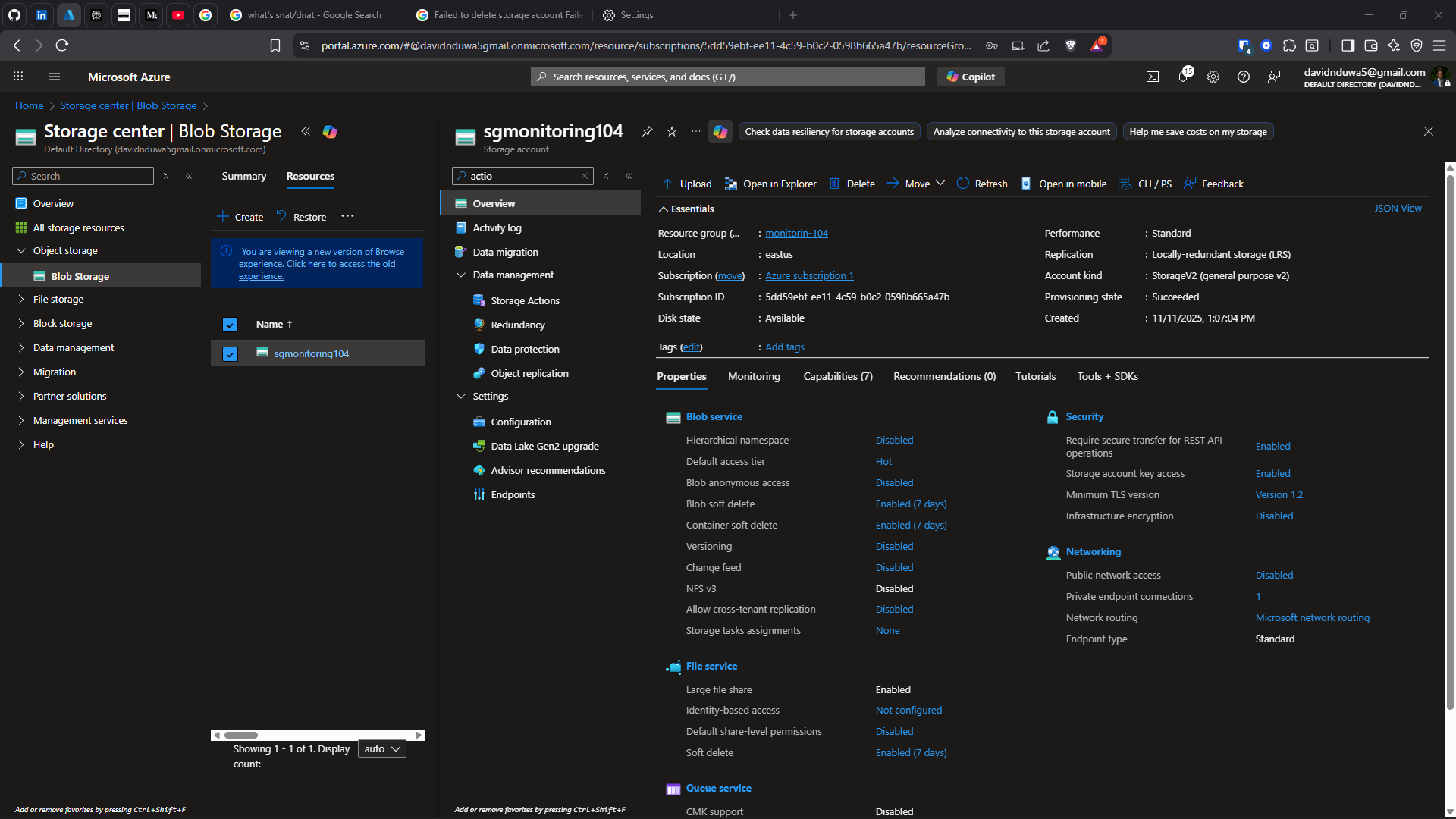The height and width of the screenshot is (819, 1456).
Task: Switch to Capabilities (7) tab
Action: (838, 376)
